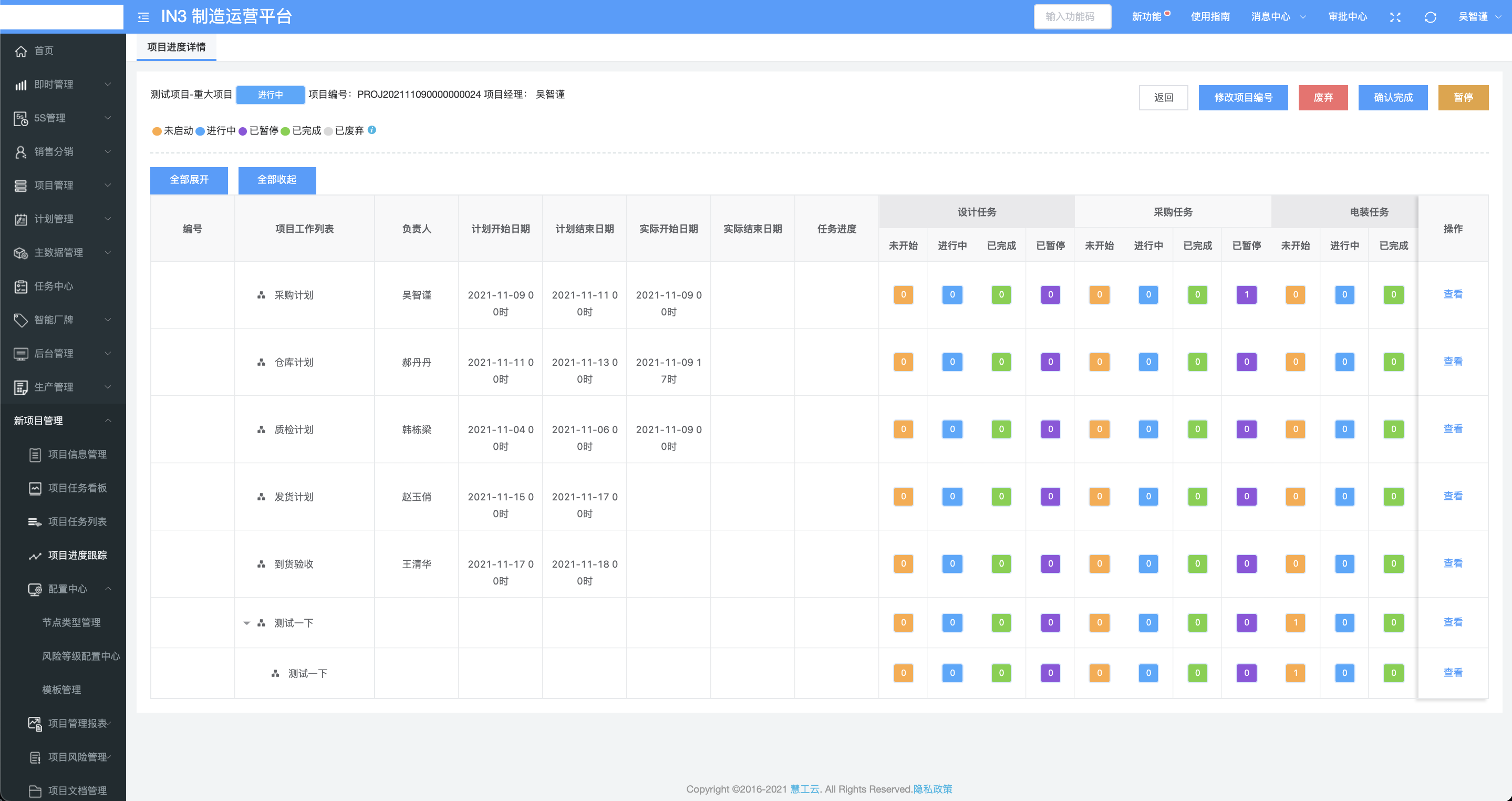
Task: Click the refresh icon in top bar
Action: point(1431,17)
